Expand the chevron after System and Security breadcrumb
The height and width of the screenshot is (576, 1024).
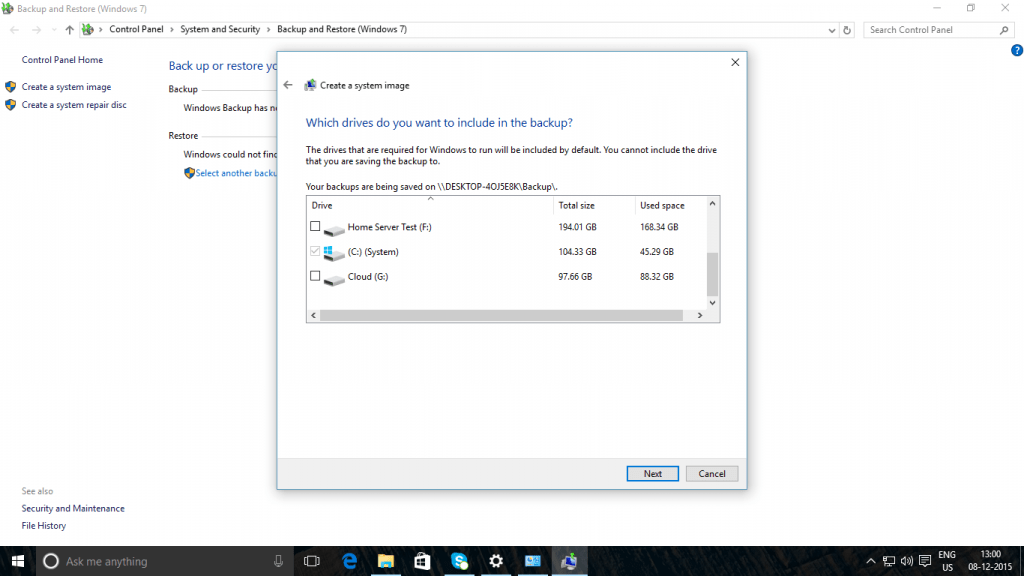[x=268, y=29]
